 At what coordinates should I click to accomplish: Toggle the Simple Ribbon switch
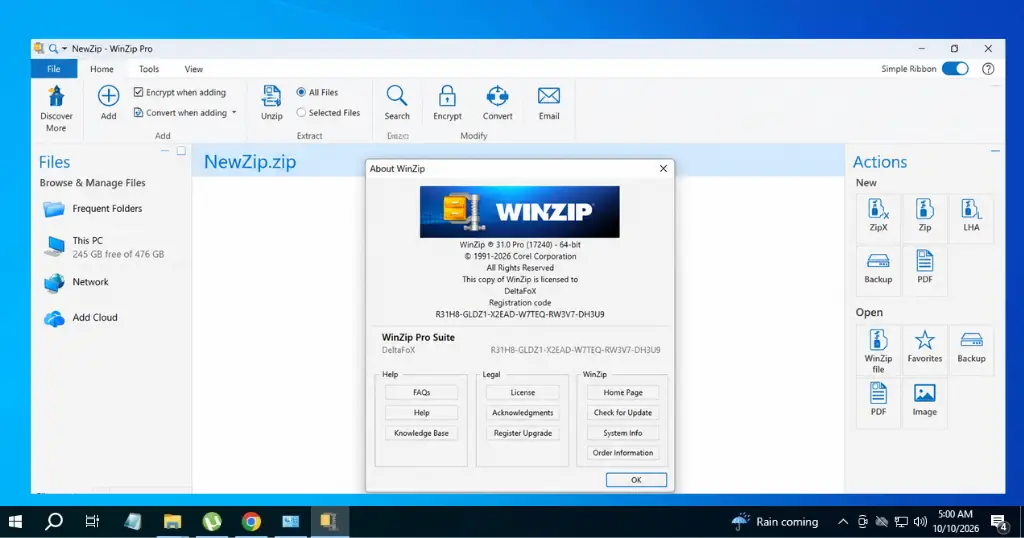click(955, 69)
